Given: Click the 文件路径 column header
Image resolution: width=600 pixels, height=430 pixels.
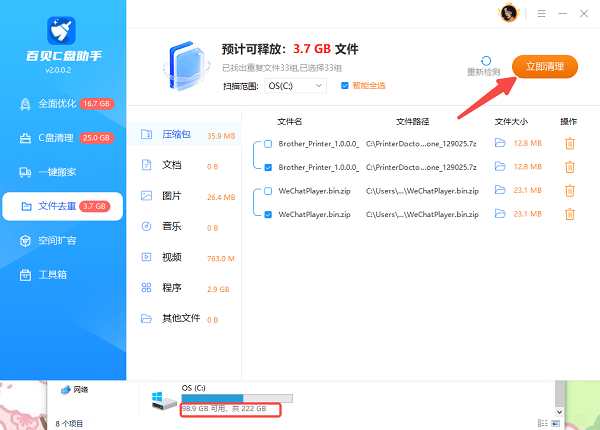Looking at the screenshot, I should click(412, 122).
